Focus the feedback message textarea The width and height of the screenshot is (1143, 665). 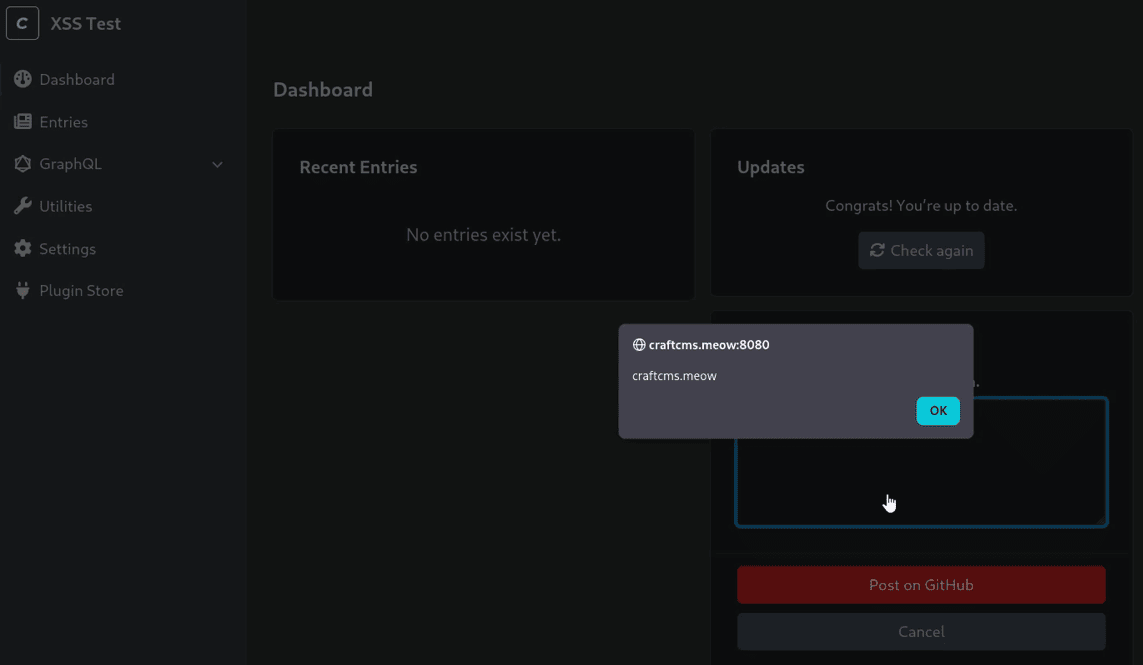click(921, 462)
